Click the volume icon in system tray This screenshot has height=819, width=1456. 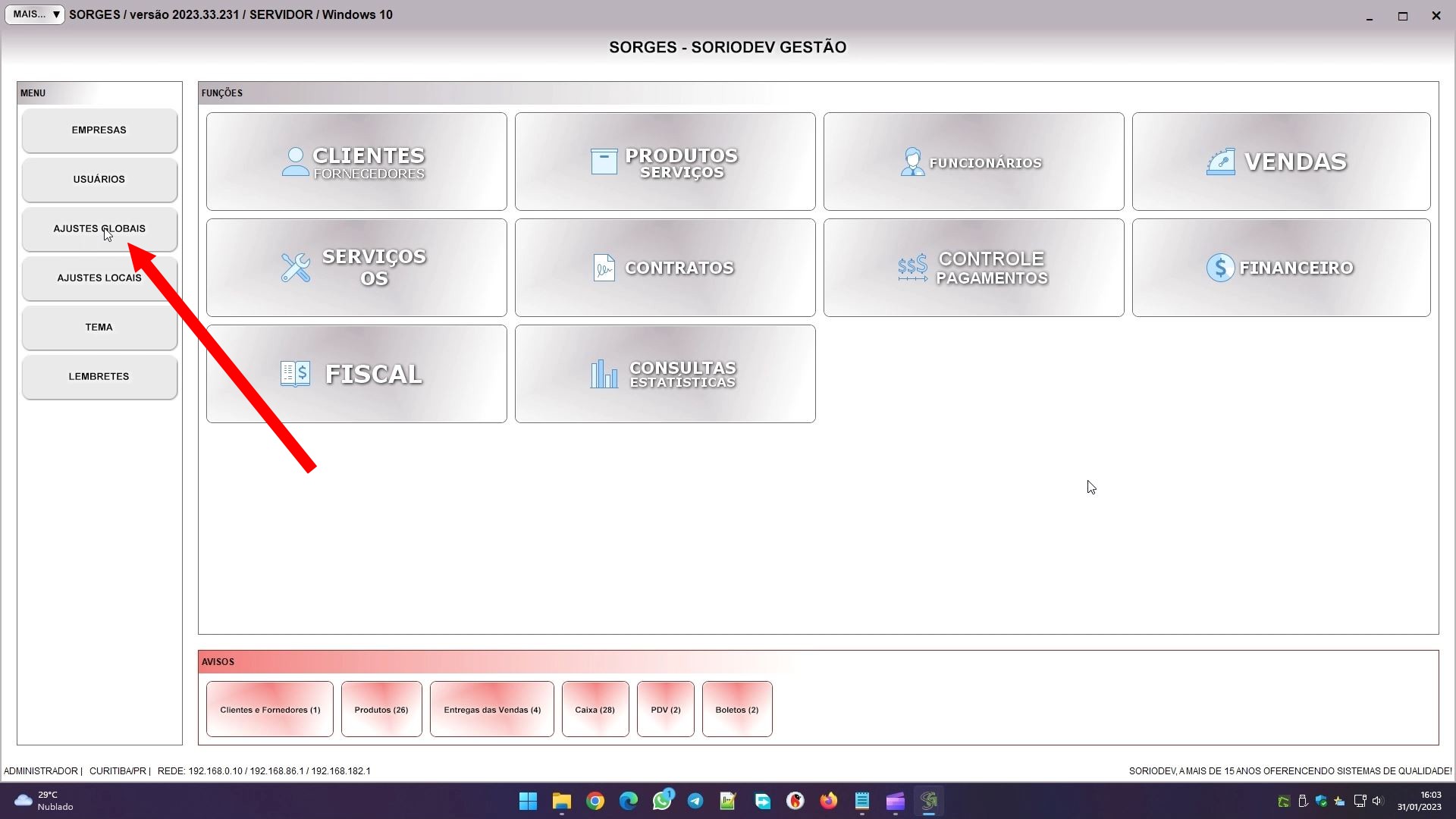coord(1378,801)
